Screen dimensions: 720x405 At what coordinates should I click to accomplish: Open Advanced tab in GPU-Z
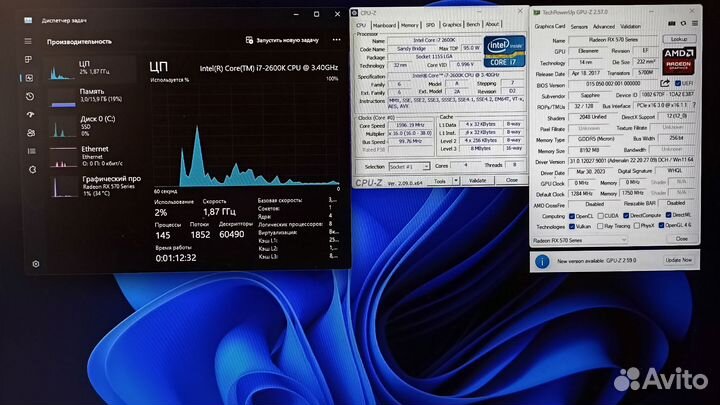point(603,27)
